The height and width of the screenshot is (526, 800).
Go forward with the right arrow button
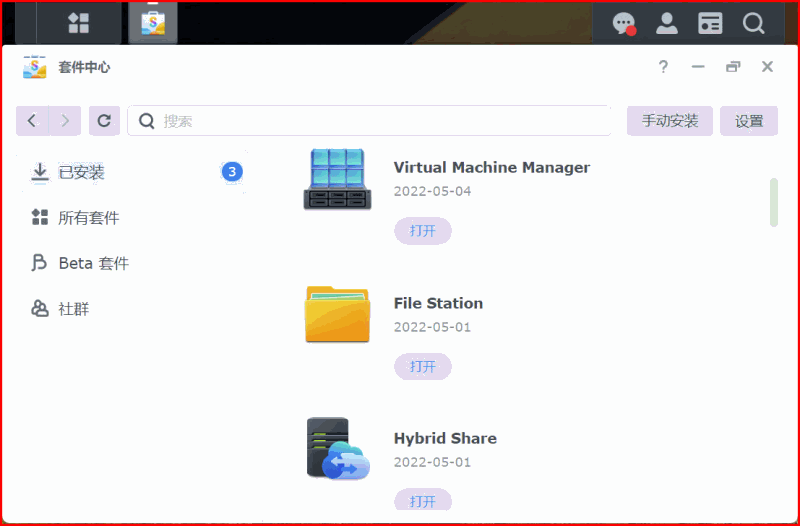65,121
